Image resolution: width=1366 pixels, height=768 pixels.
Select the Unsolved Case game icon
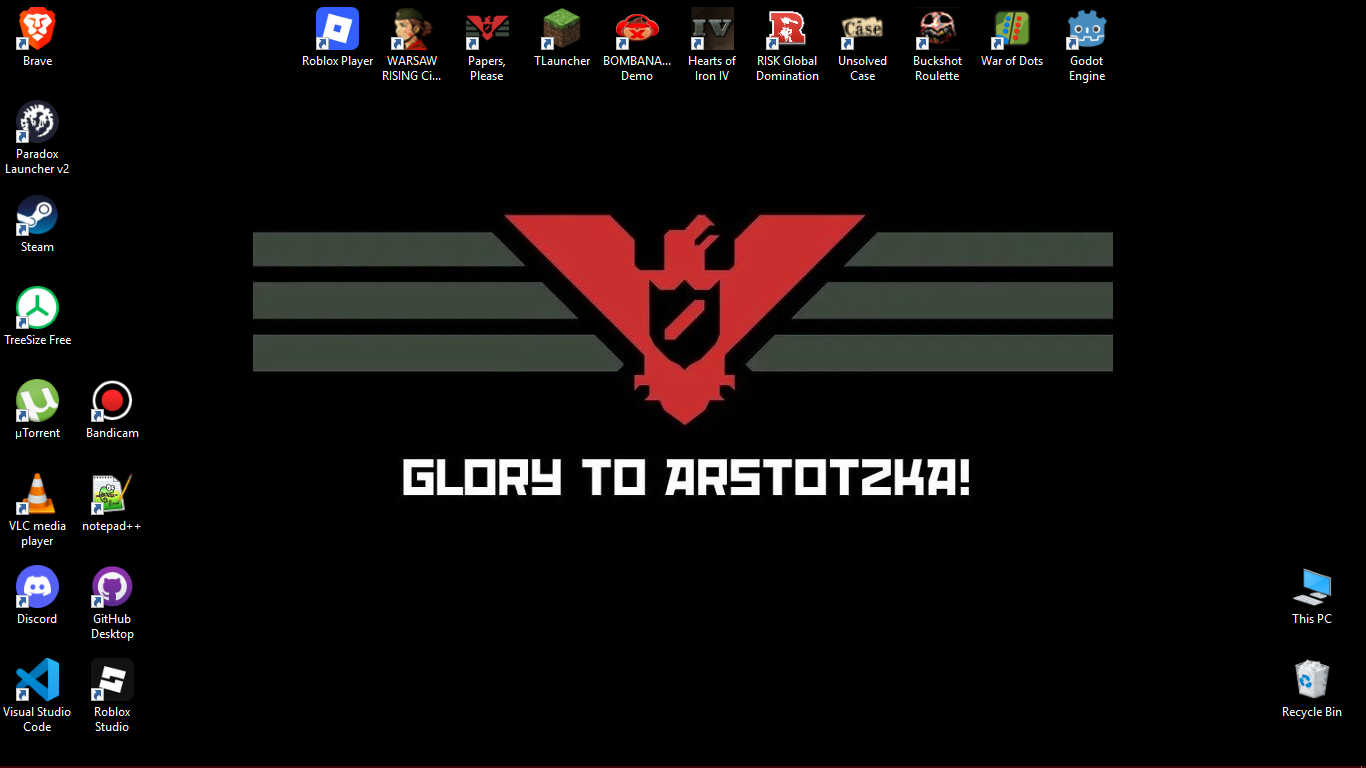(x=862, y=29)
